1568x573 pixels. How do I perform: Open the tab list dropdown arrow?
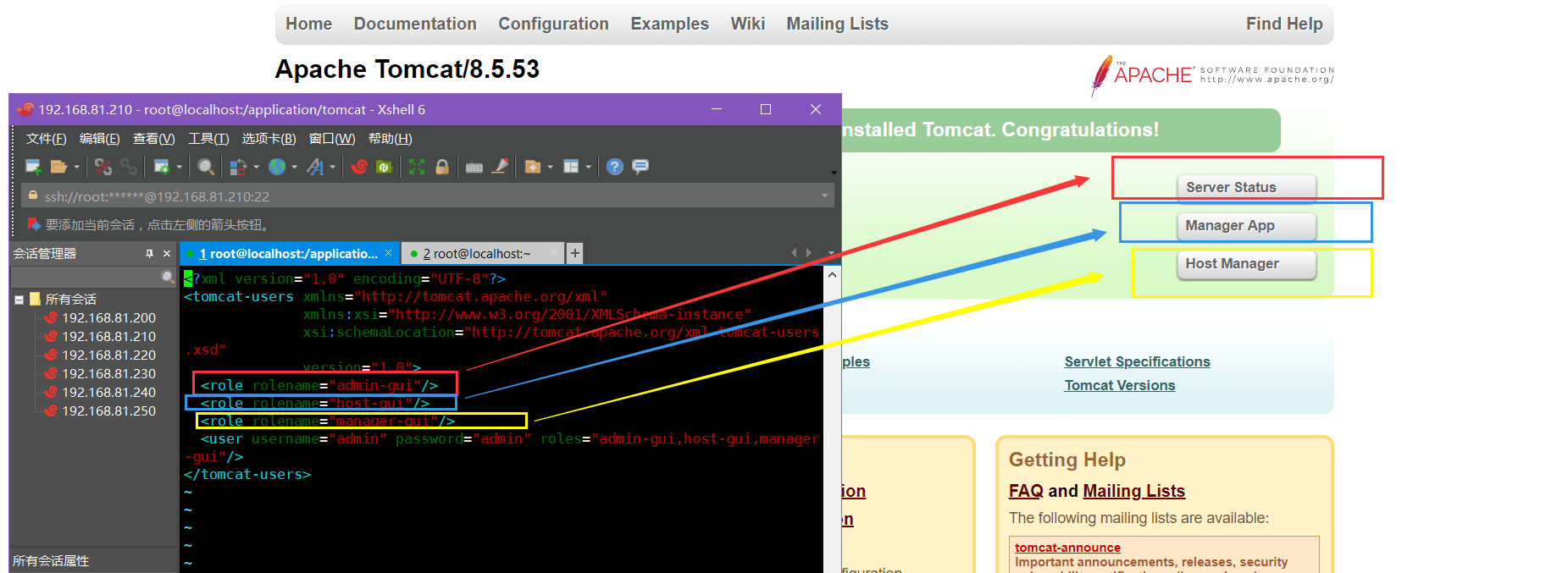click(831, 253)
